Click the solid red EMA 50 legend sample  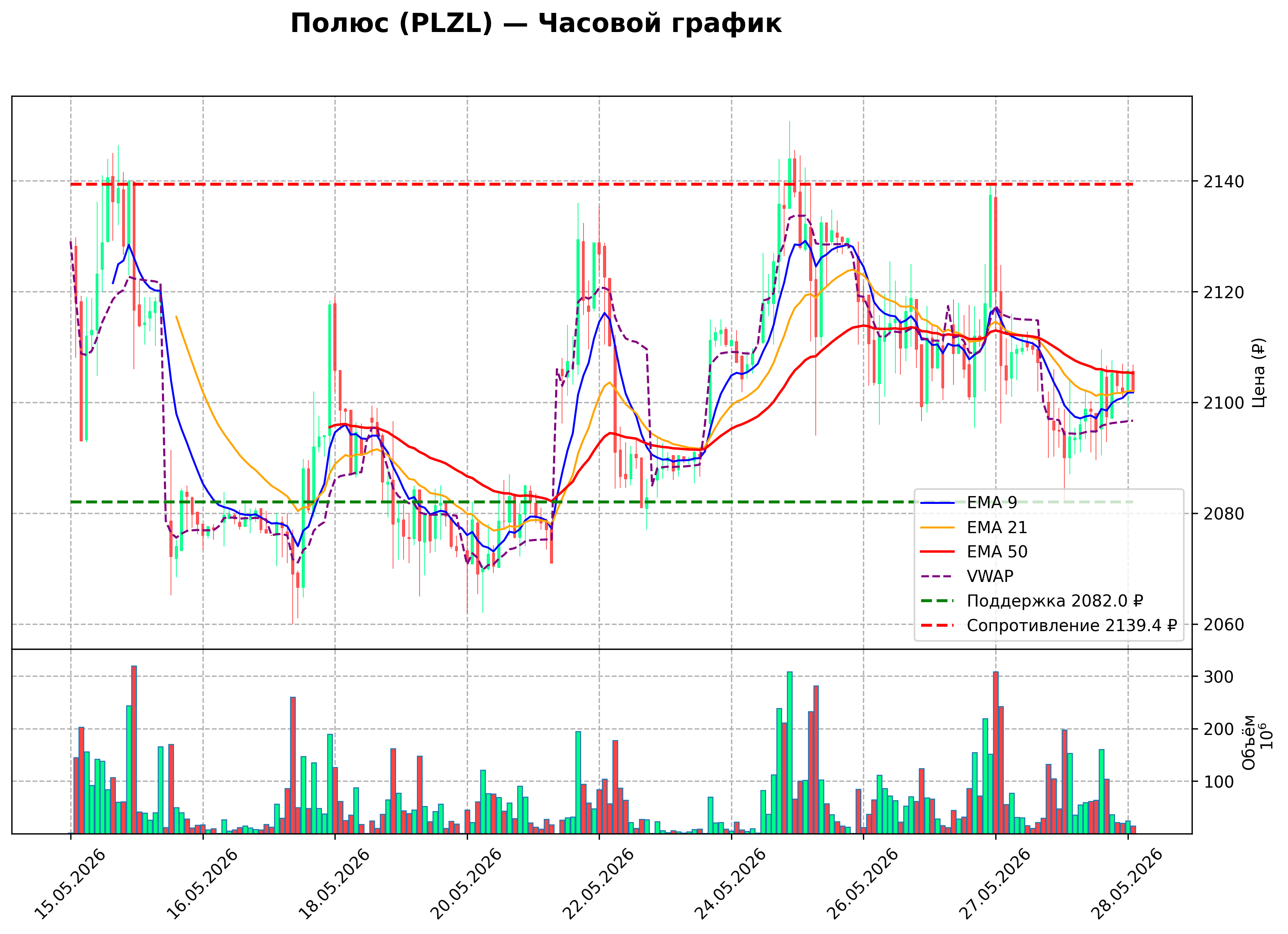(x=938, y=552)
